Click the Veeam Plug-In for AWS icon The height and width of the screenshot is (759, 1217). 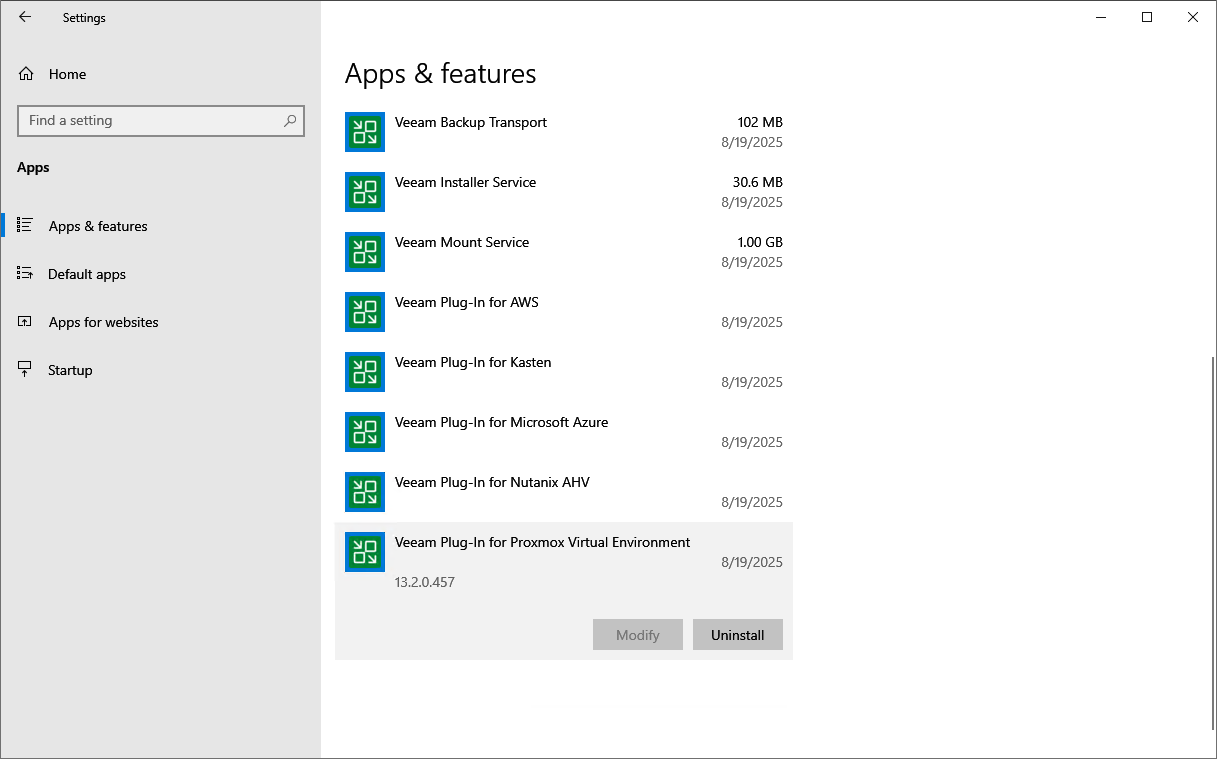(365, 312)
